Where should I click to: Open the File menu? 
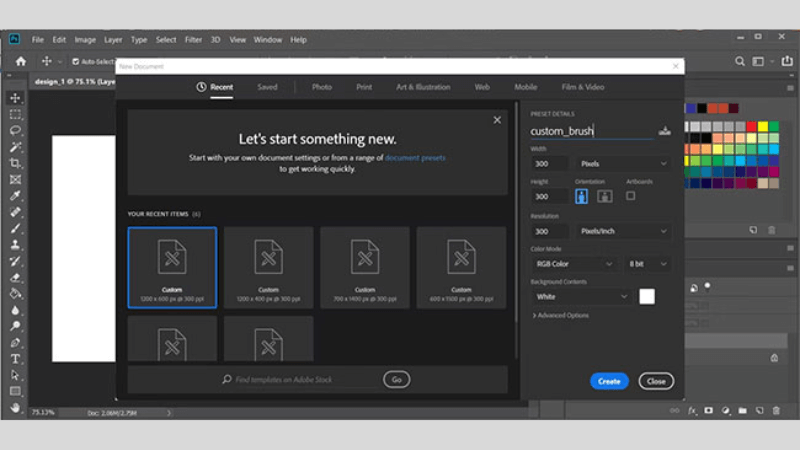pyautogui.click(x=38, y=40)
